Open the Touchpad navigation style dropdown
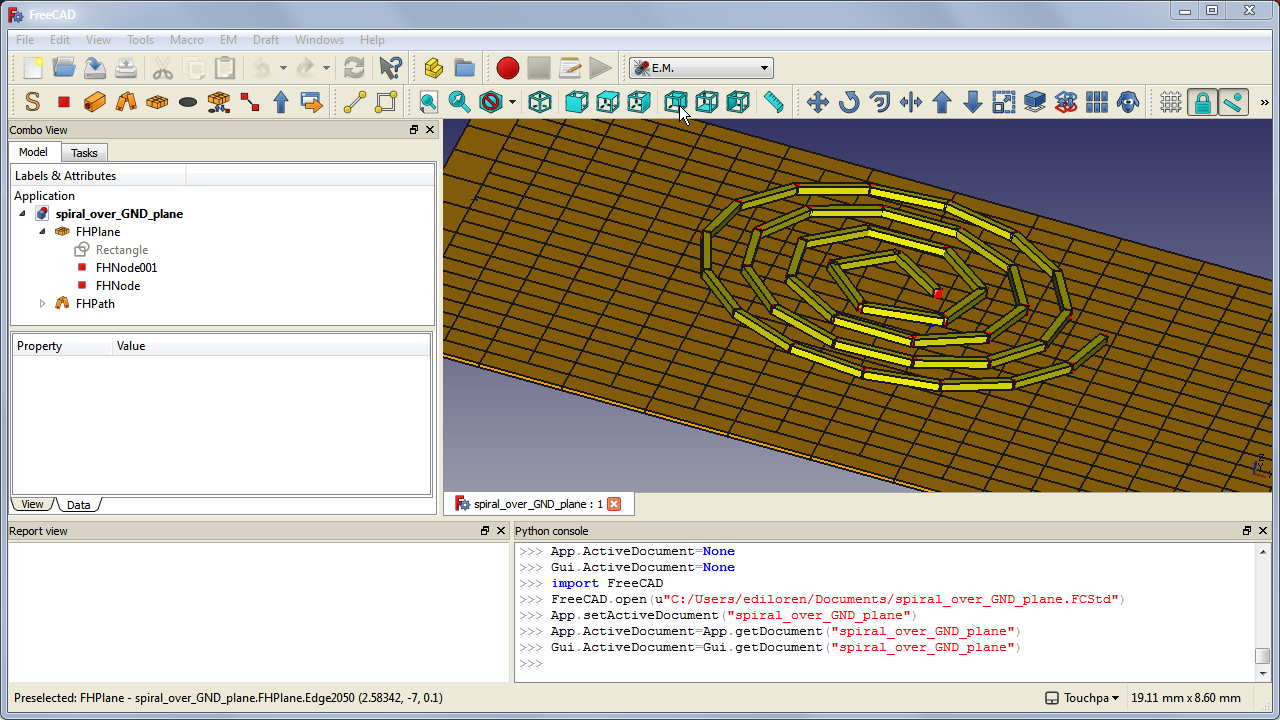The height and width of the screenshot is (720, 1280). pyautogui.click(x=1082, y=698)
